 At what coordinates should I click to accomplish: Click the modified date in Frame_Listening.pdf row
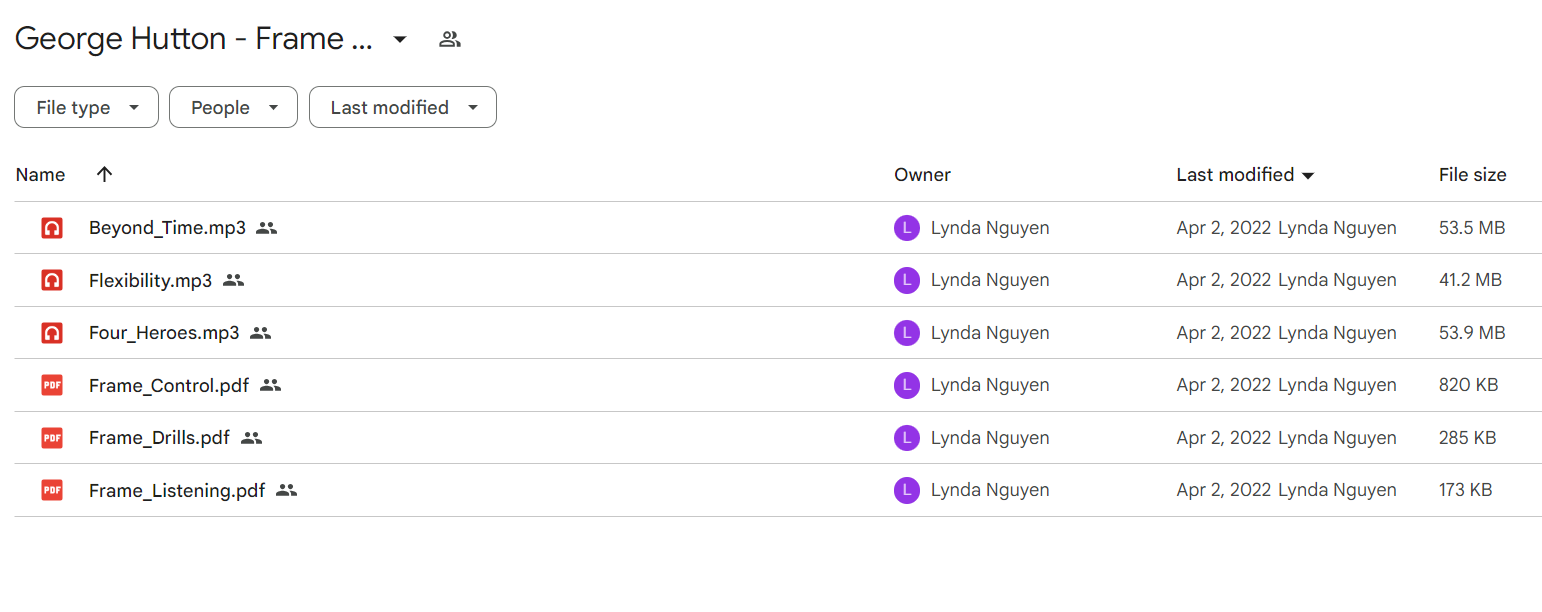click(1224, 490)
